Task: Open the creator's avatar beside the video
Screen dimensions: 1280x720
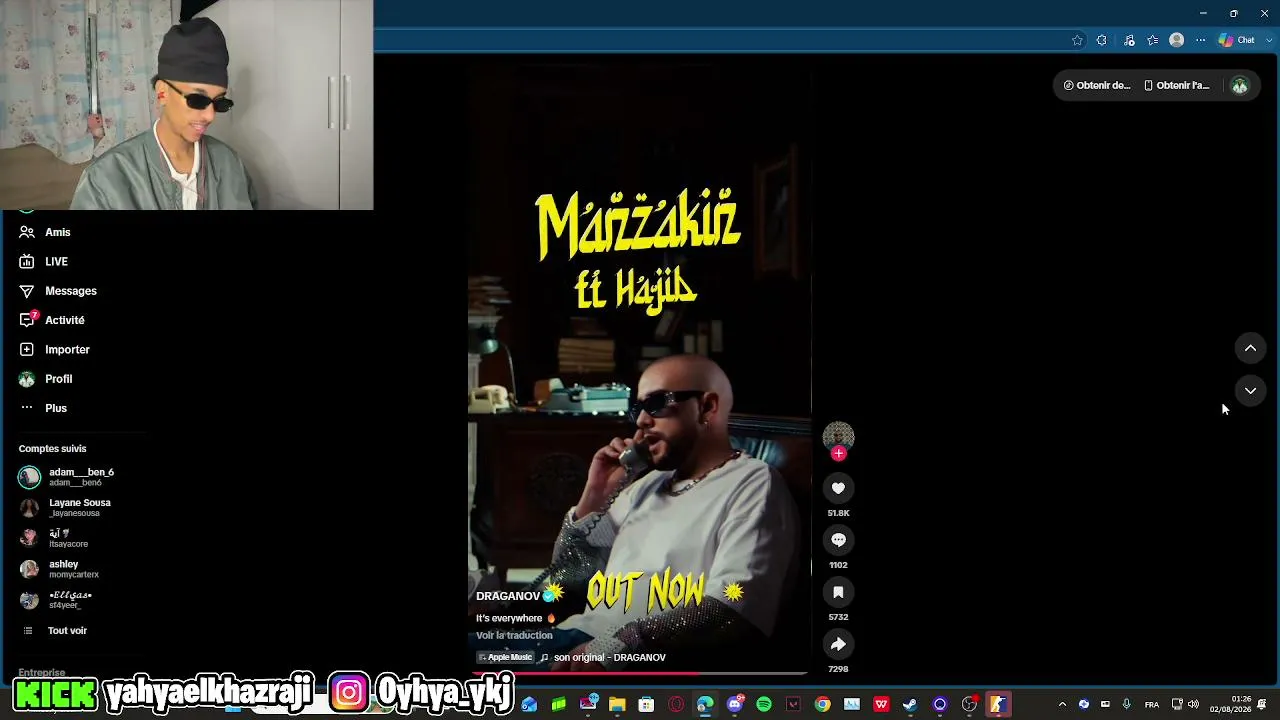Action: [838, 436]
